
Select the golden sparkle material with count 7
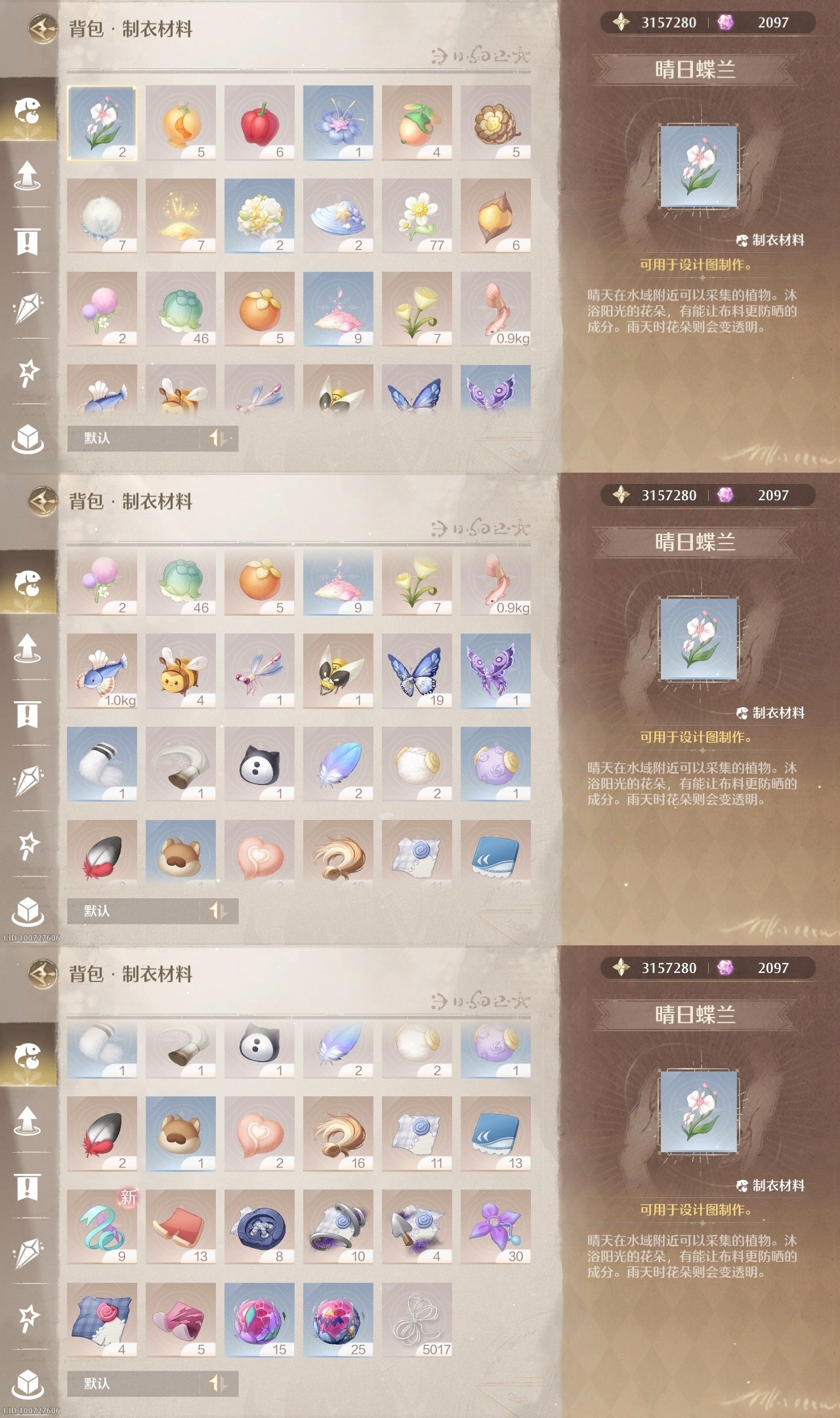(180, 216)
